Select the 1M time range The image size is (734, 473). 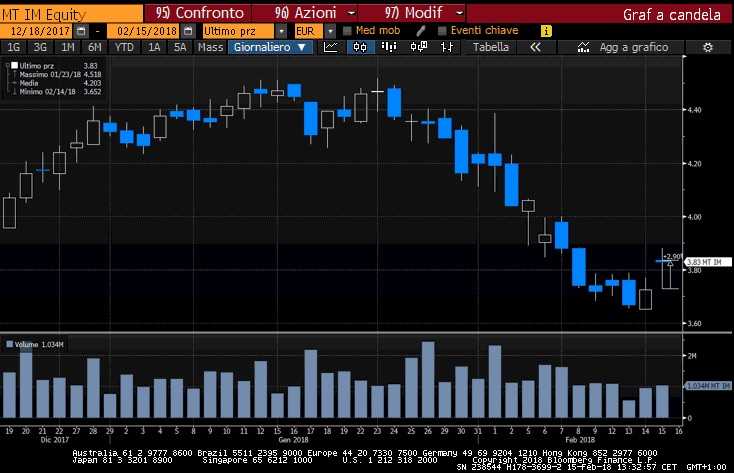coord(68,47)
